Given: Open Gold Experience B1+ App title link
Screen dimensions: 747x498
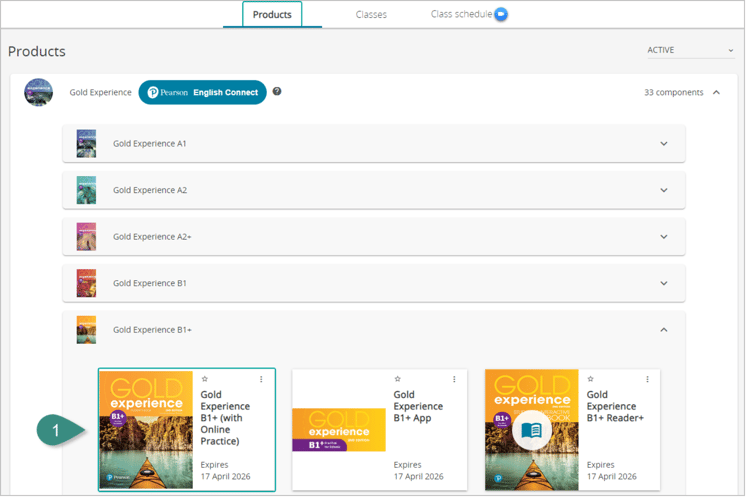Looking at the screenshot, I should click(418, 407).
